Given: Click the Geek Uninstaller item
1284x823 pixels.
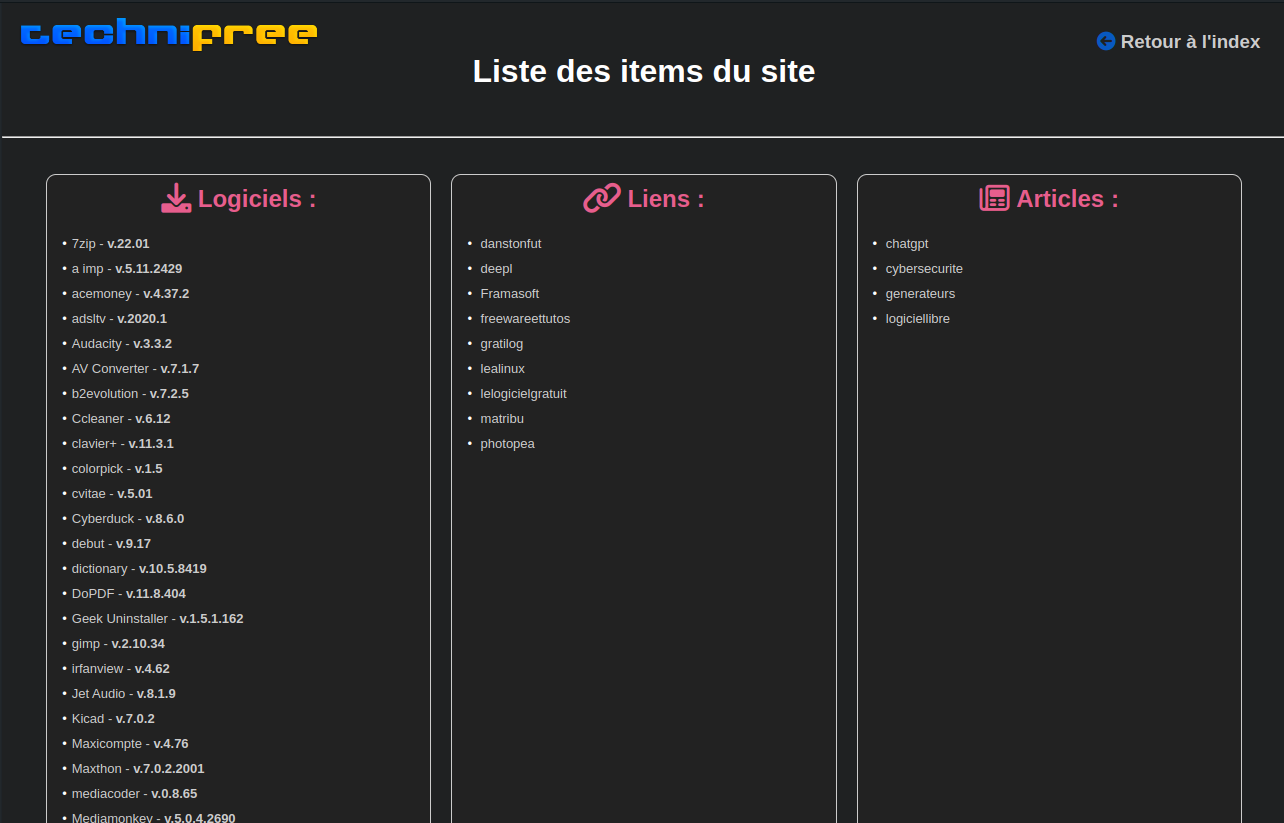Looking at the screenshot, I should click(119, 619).
